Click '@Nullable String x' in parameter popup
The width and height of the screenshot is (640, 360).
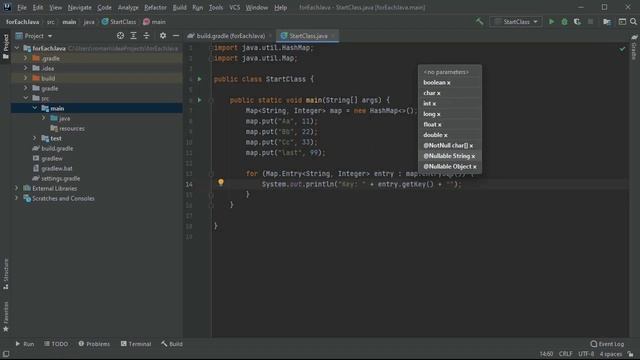tap(449, 156)
